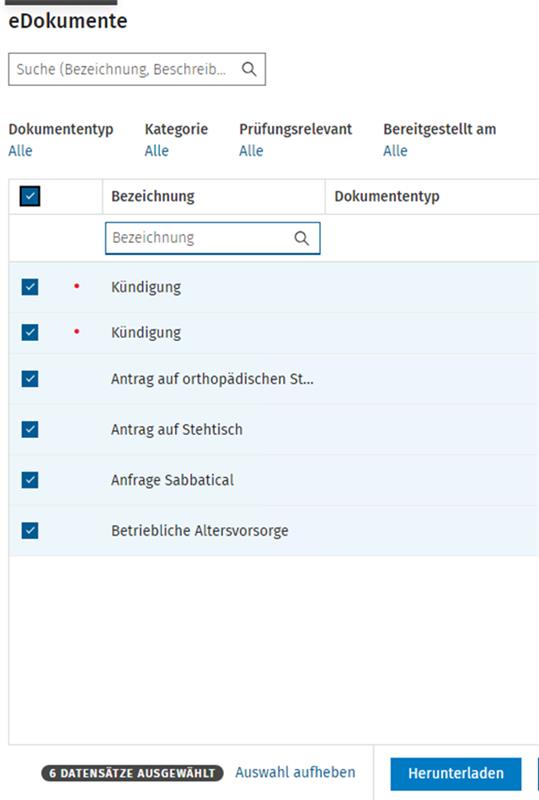Viewport: 539px width, 800px height.
Task: Open the Dokumententyp filter set to Alle
Action: point(20,151)
